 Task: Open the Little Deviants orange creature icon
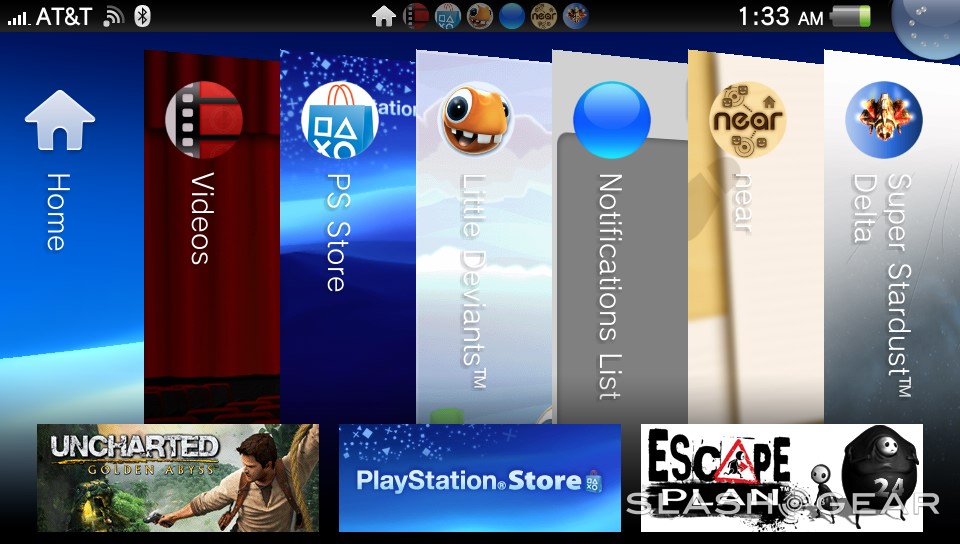476,120
